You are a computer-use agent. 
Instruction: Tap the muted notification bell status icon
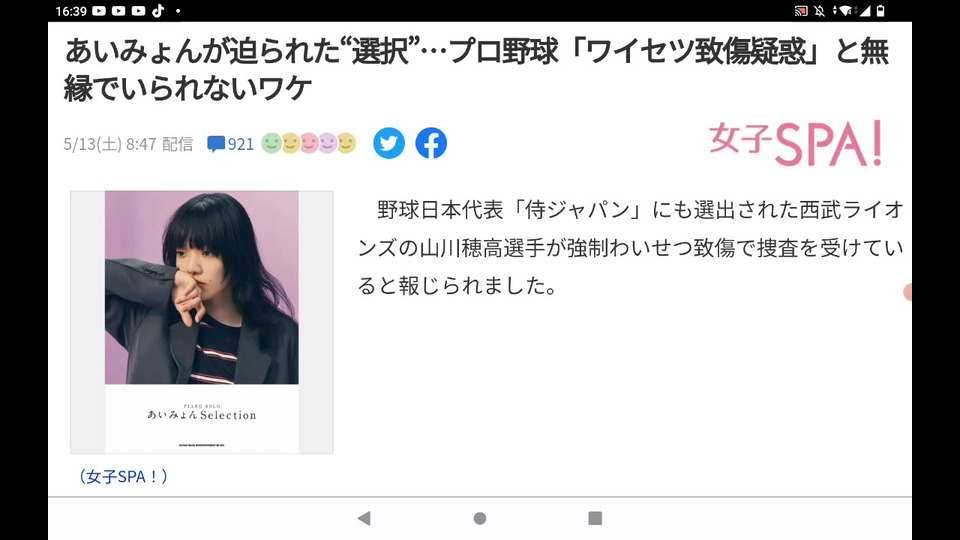pos(819,10)
